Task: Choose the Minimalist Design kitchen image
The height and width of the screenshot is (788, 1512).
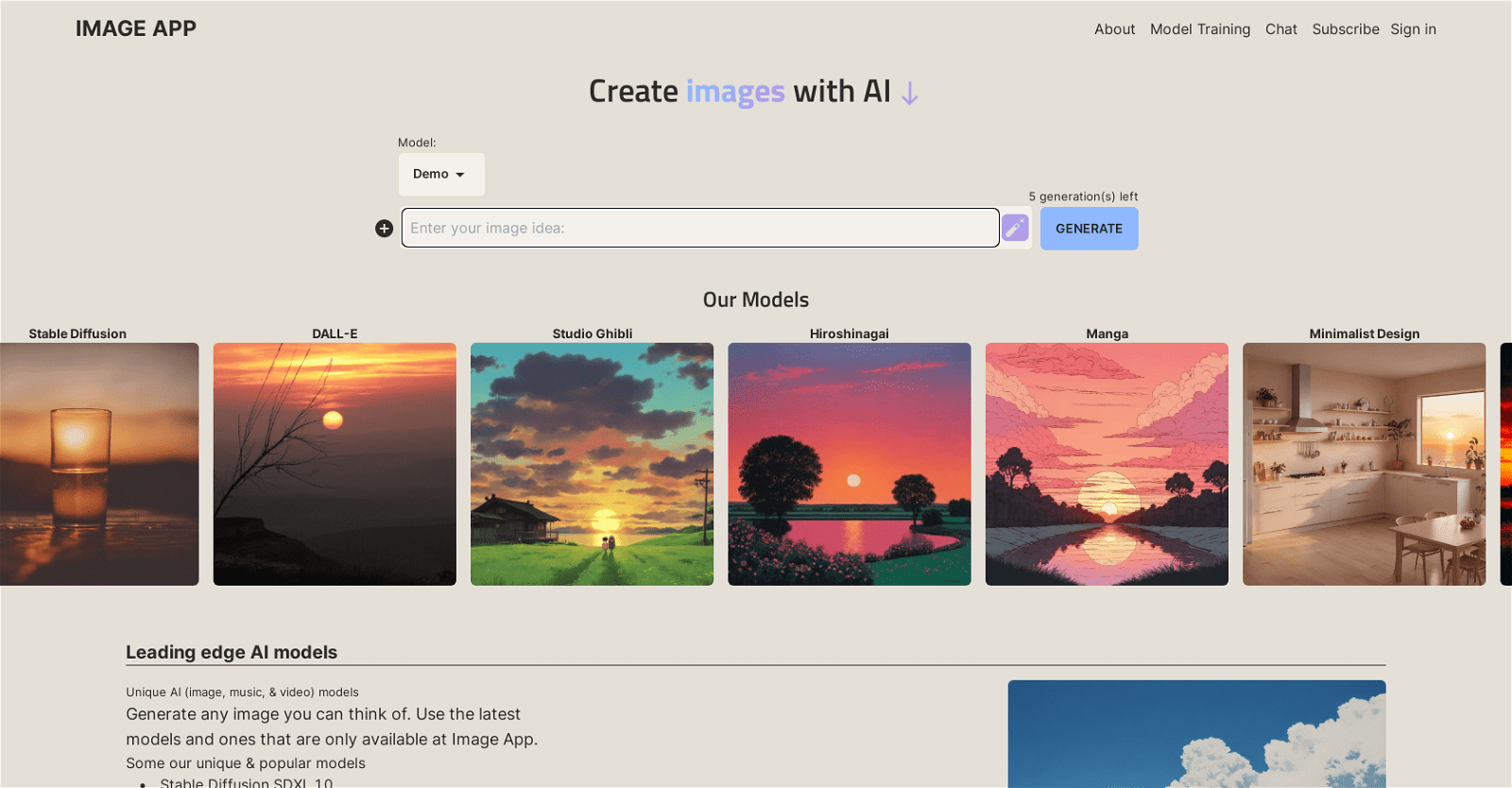Action: tap(1364, 464)
